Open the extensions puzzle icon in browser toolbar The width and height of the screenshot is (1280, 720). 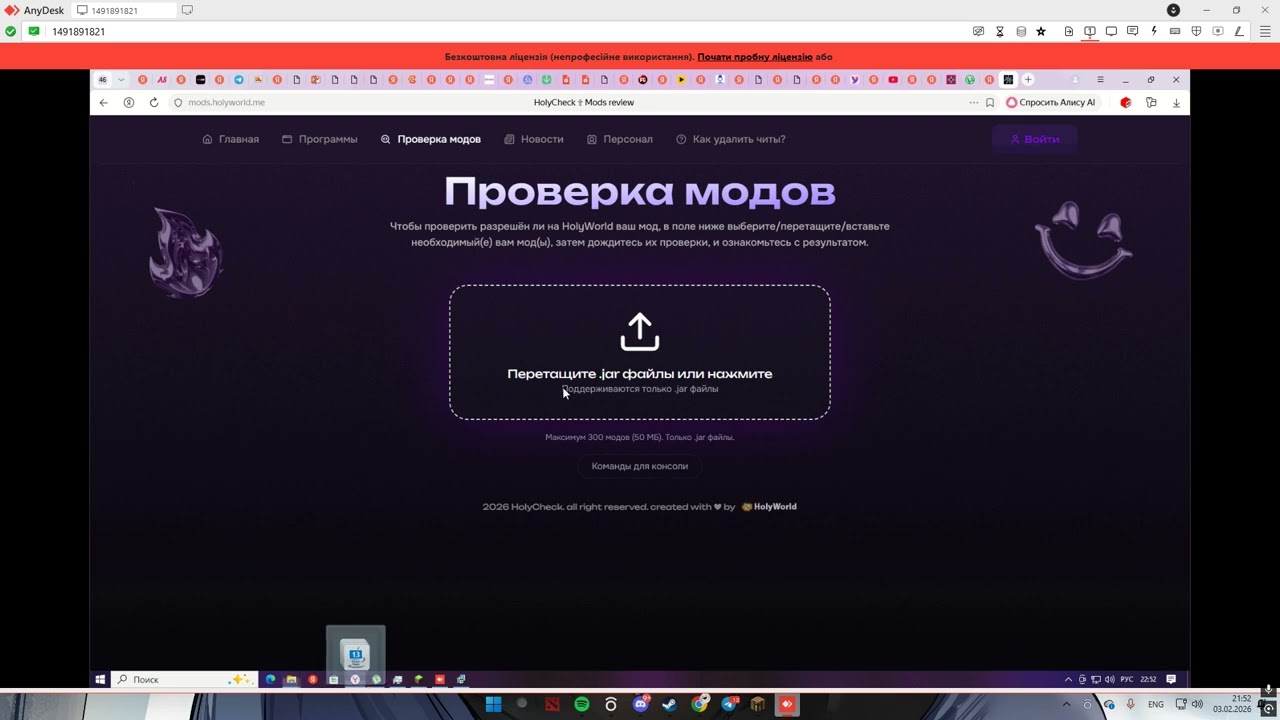coord(1151,102)
